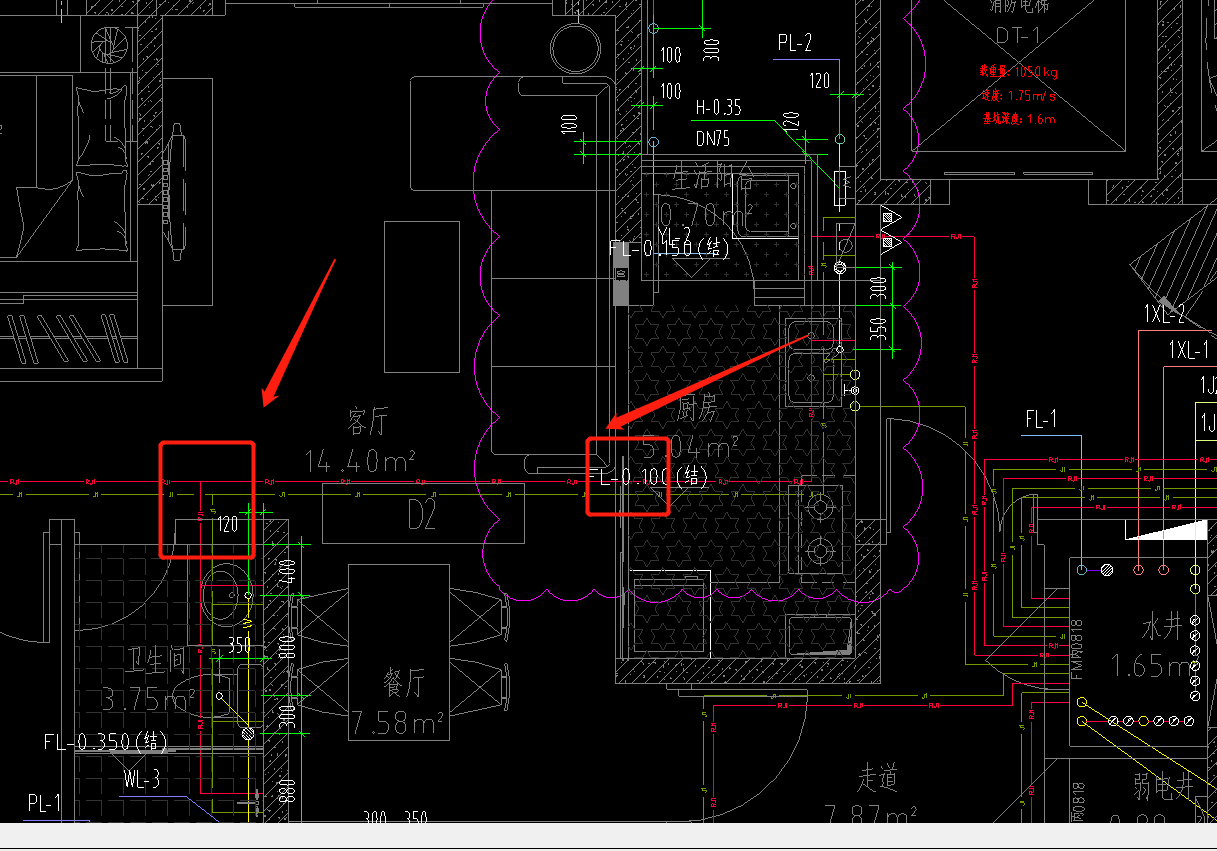Click the 客厅 room label
The height and width of the screenshot is (851, 1217).
pyautogui.click(x=367, y=422)
